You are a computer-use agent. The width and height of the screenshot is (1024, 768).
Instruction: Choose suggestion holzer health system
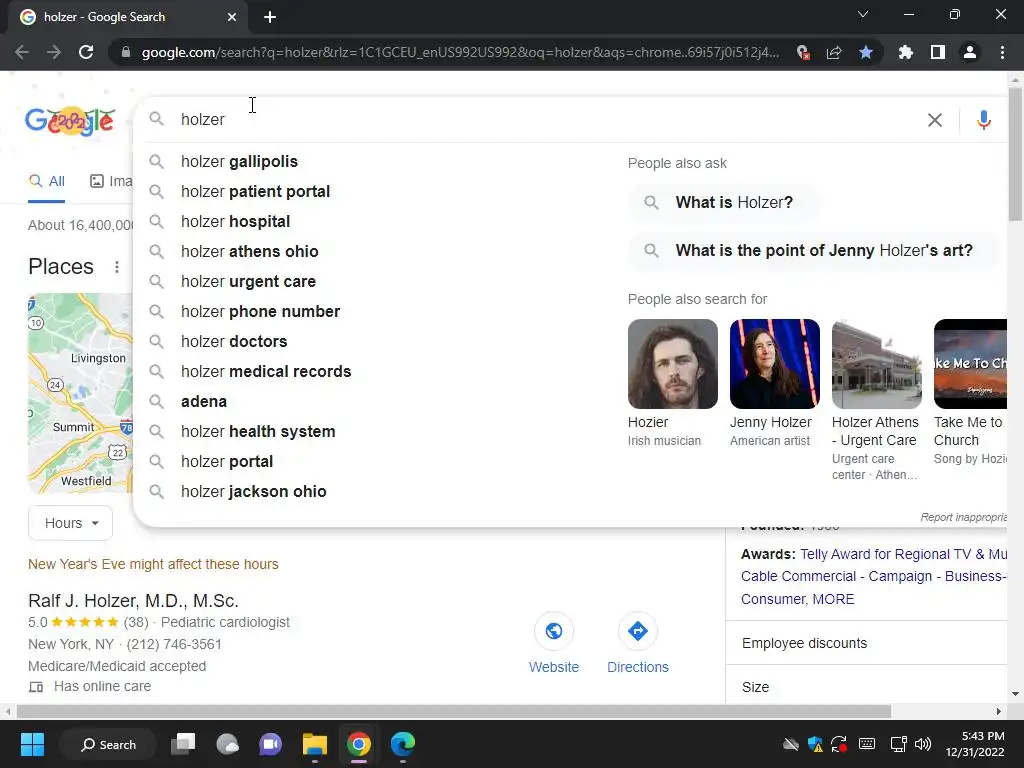pyautogui.click(x=258, y=432)
